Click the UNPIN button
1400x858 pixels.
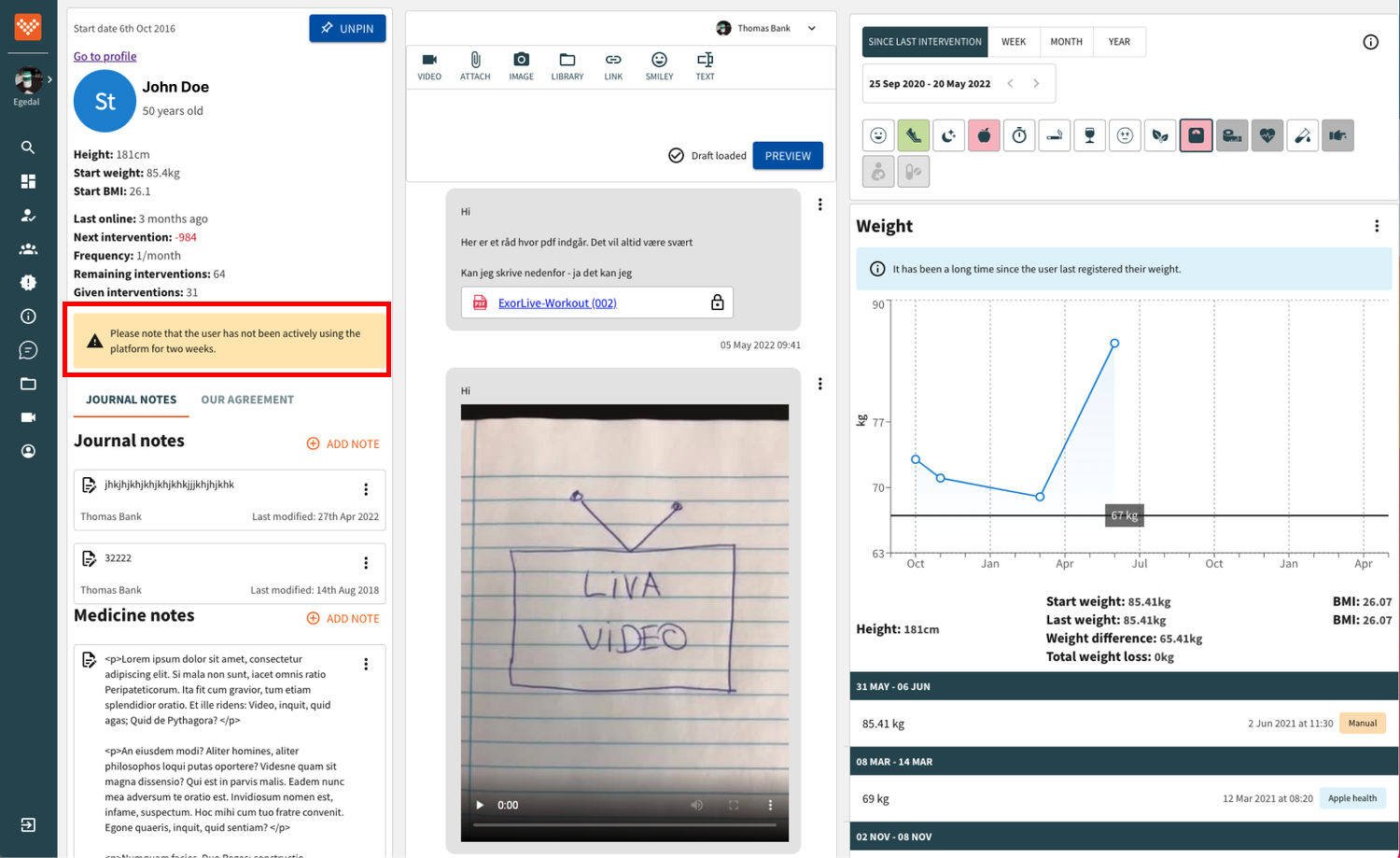click(x=347, y=28)
